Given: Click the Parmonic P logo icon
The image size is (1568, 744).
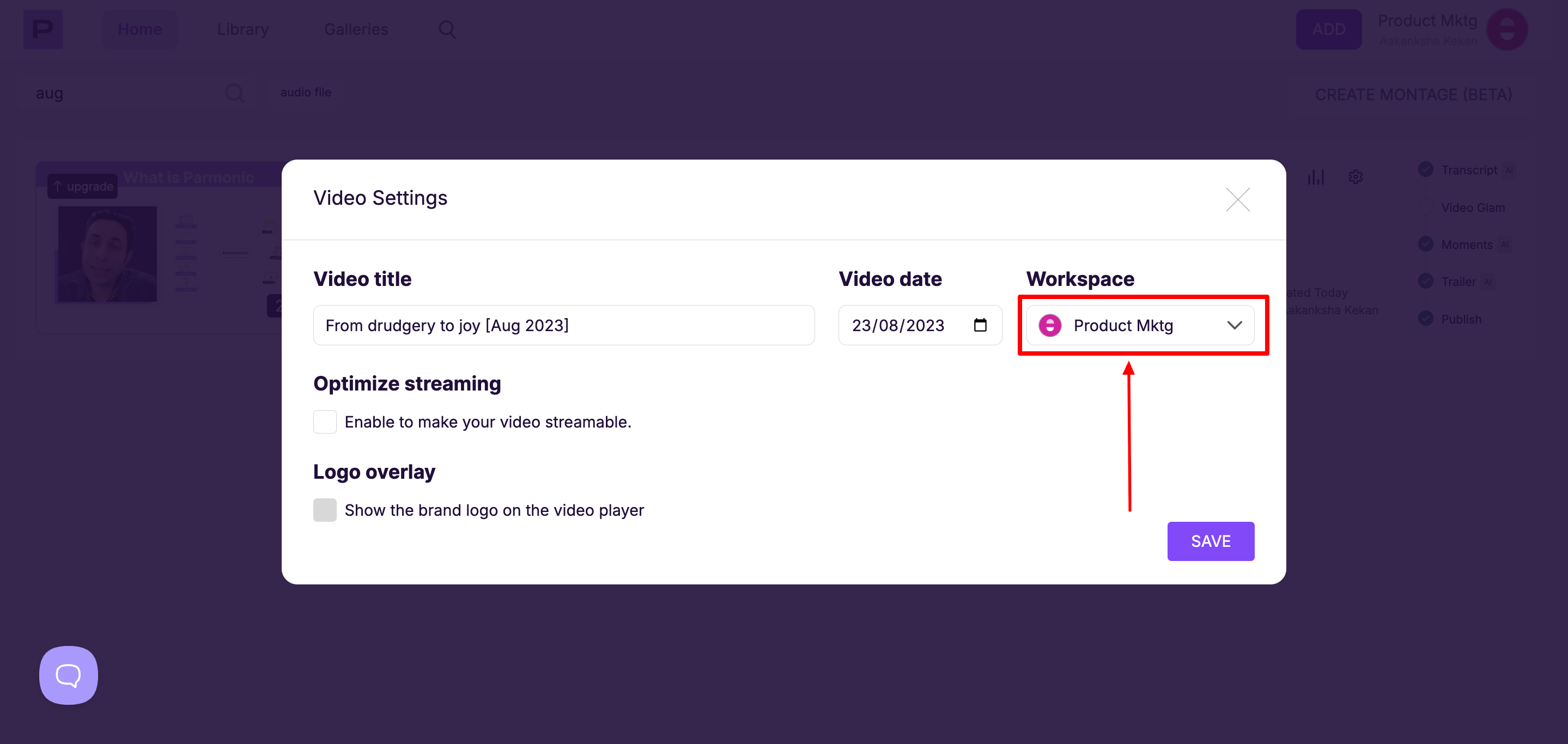Looking at the screenshot, I should pos(42,28).
